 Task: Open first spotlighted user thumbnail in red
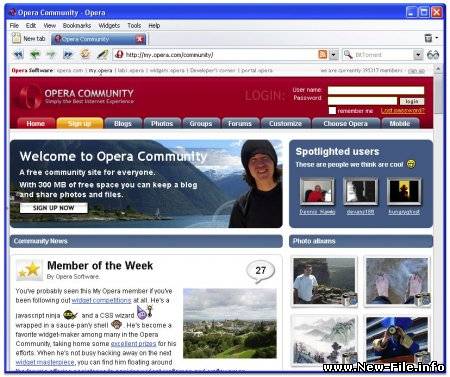(x=317, y=191)
